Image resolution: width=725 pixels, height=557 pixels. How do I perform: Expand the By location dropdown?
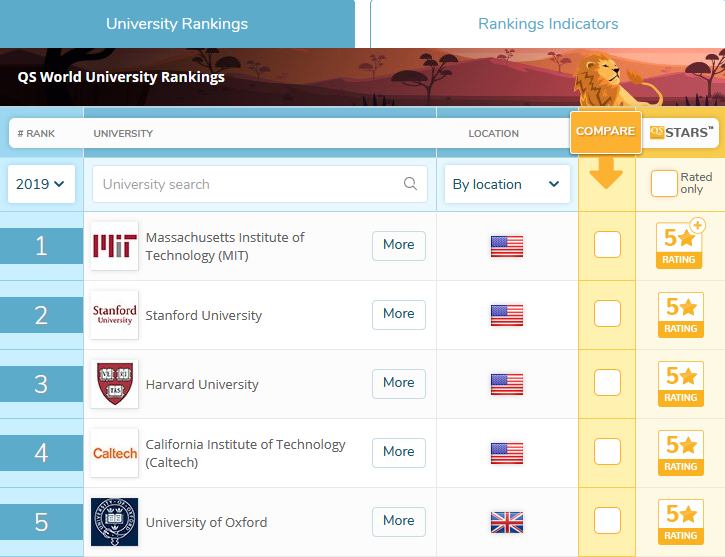(507, 184)
